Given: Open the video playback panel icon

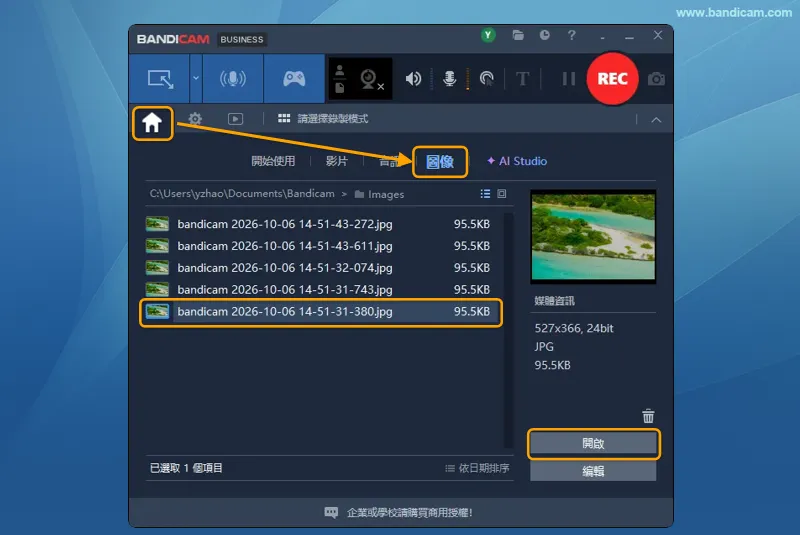Looking at the screenshot, I should [235, 119].
